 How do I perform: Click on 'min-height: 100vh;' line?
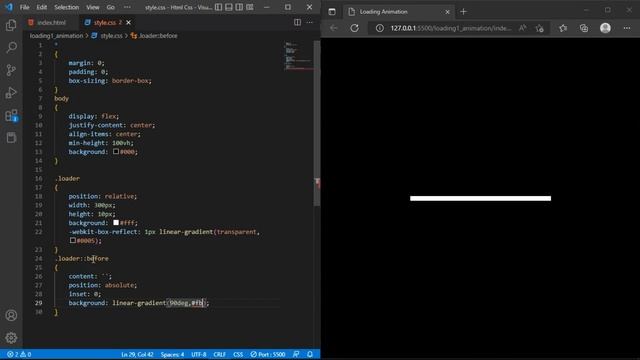pyautogui.click(x=101, y=143)
